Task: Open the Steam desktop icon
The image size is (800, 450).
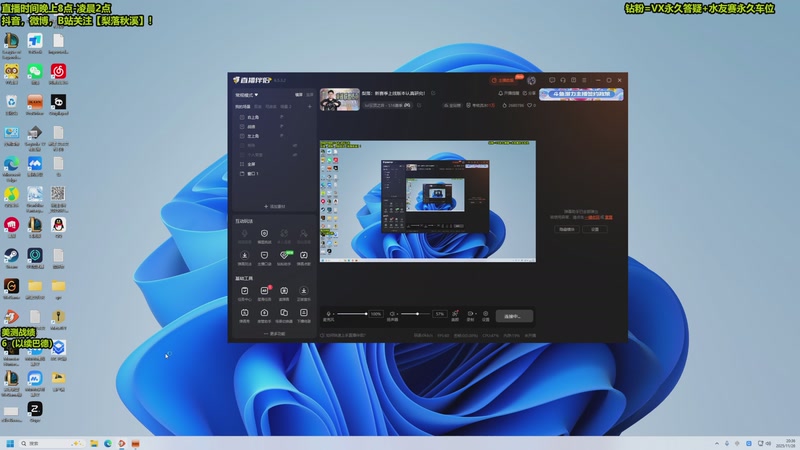Action: (x=11, y=256)
